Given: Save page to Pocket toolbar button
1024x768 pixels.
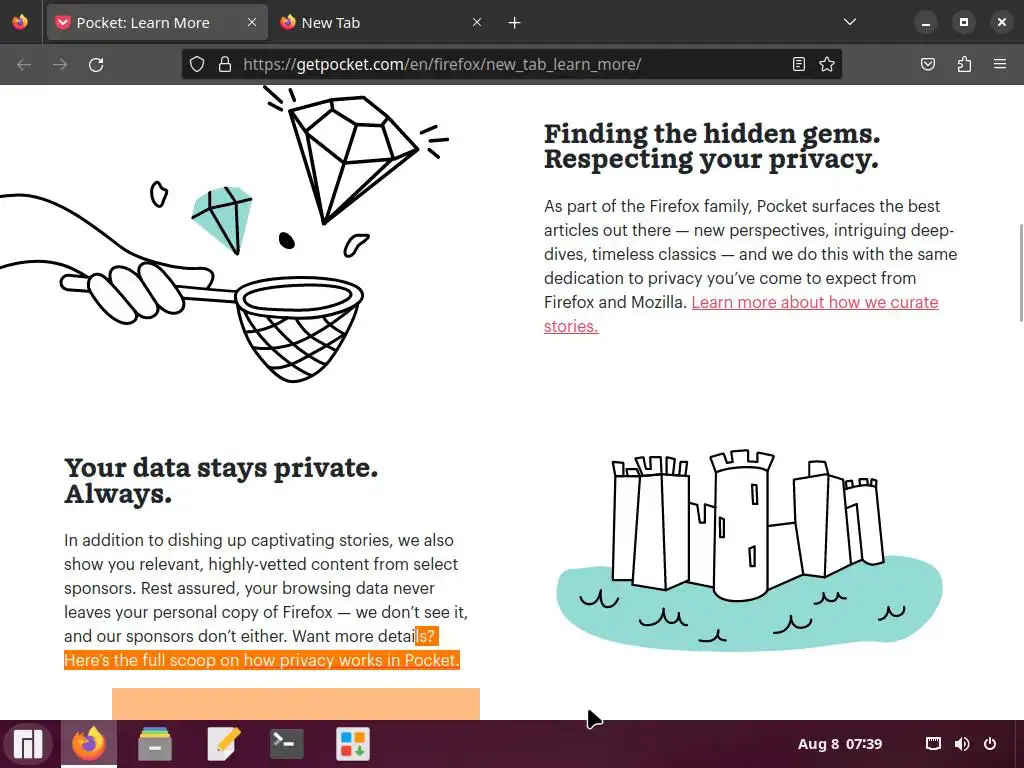Looking at the screenshot, I should pos(928,64).
